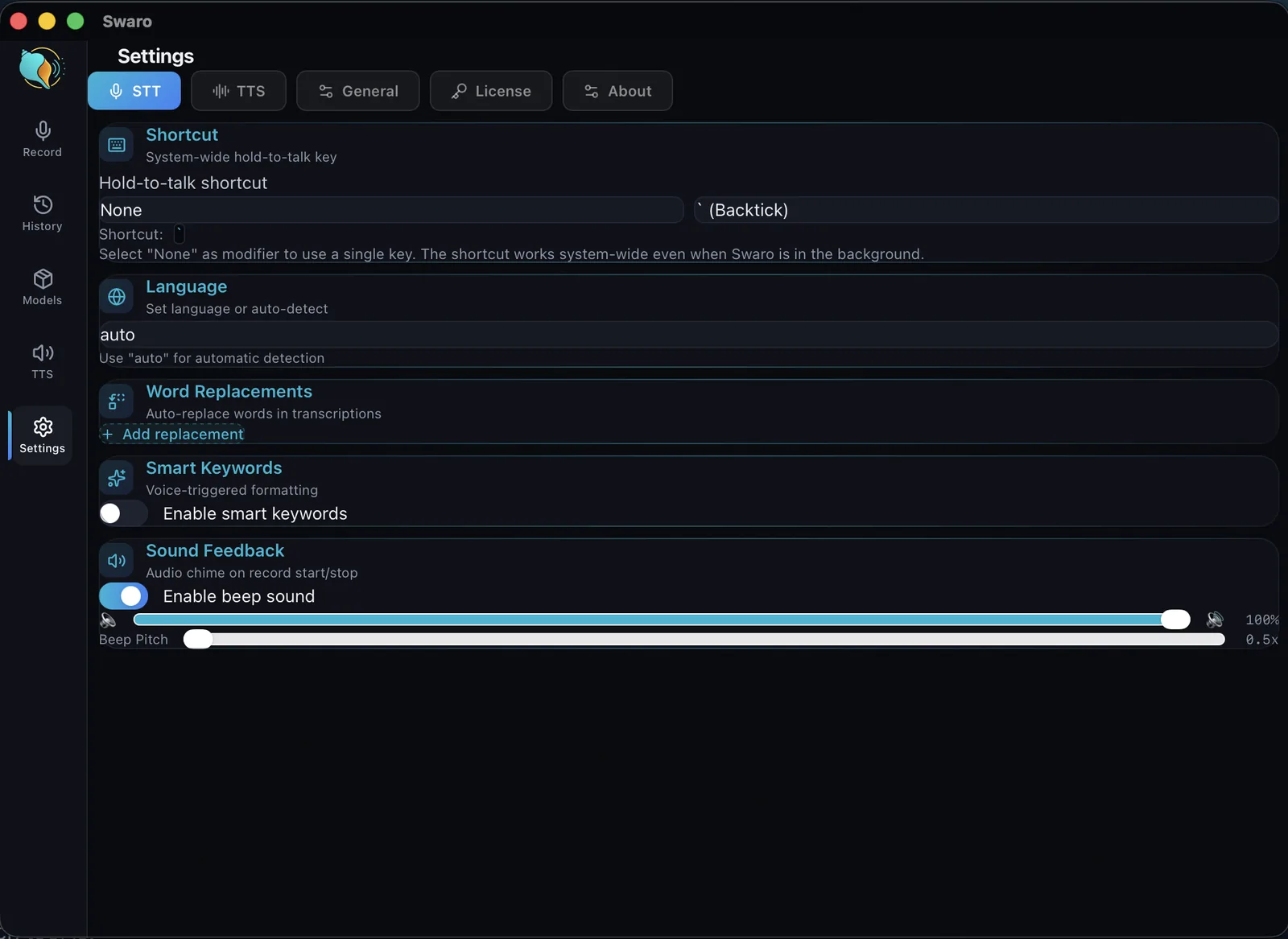
Task: Switch to the STT tab
Action: click(134, 91)
